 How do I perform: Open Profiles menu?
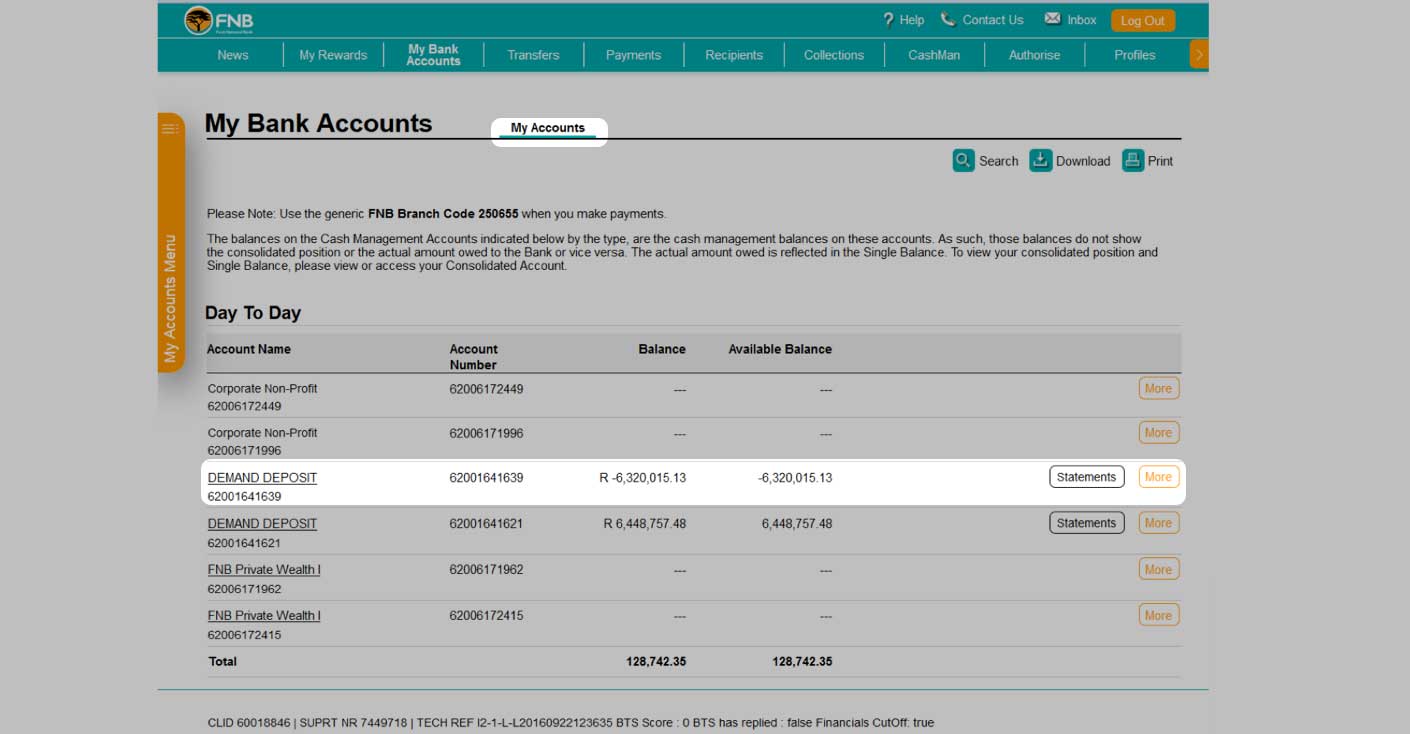coord(1135,55)
